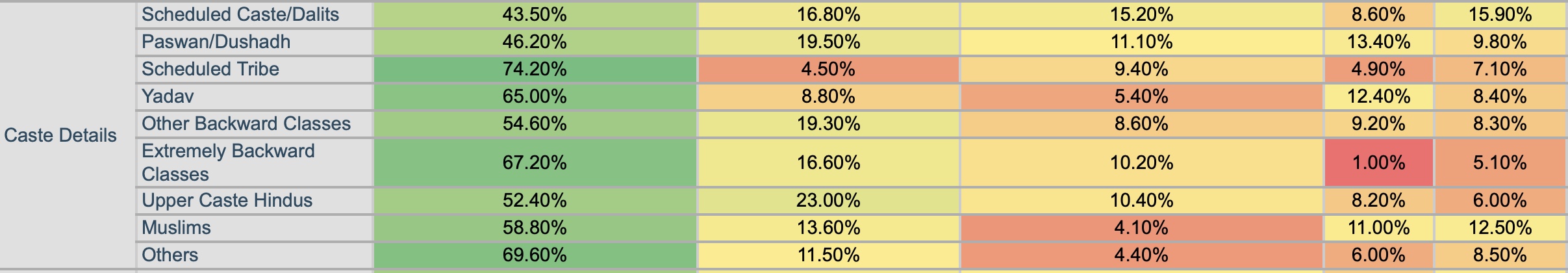
Task: Select the Paswan/Dushadh row label
Action: (x=216, y=42)
